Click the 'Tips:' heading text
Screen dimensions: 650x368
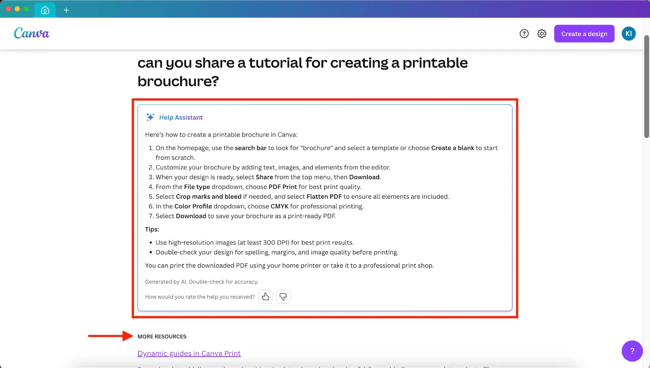tap(152, 229)
